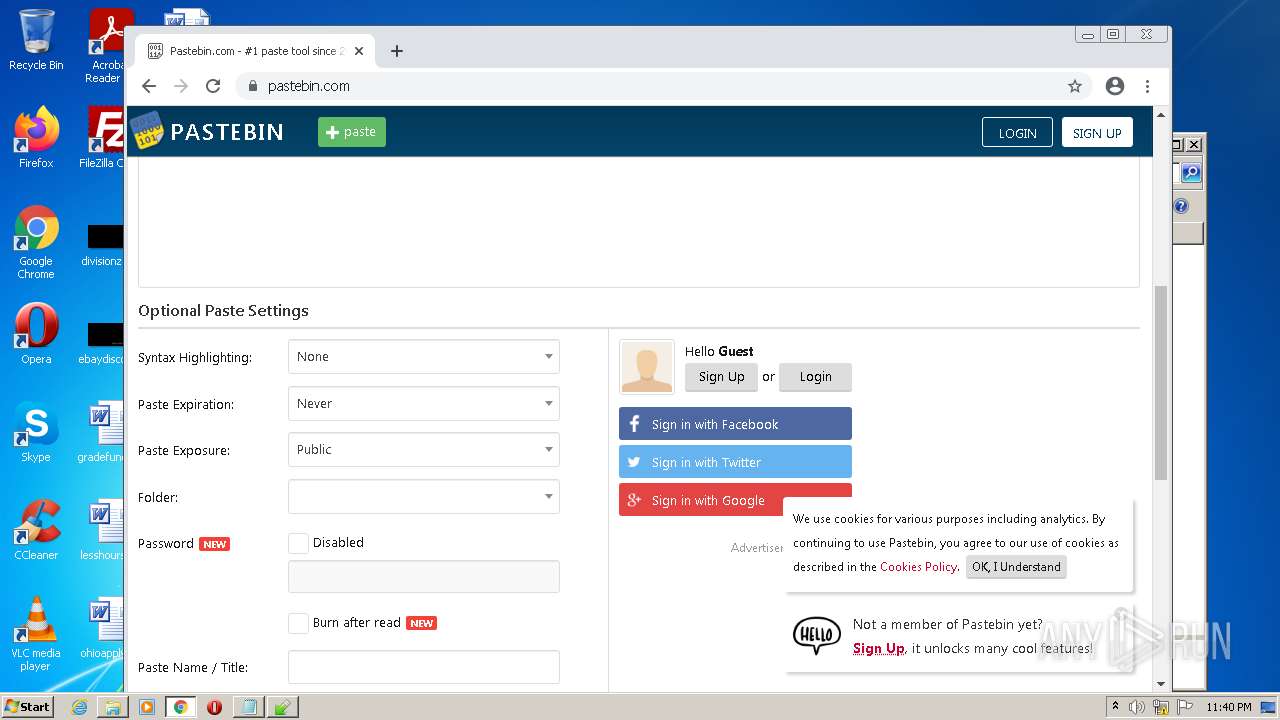Open the lesshours Word document shortcut

click(102, 529)
